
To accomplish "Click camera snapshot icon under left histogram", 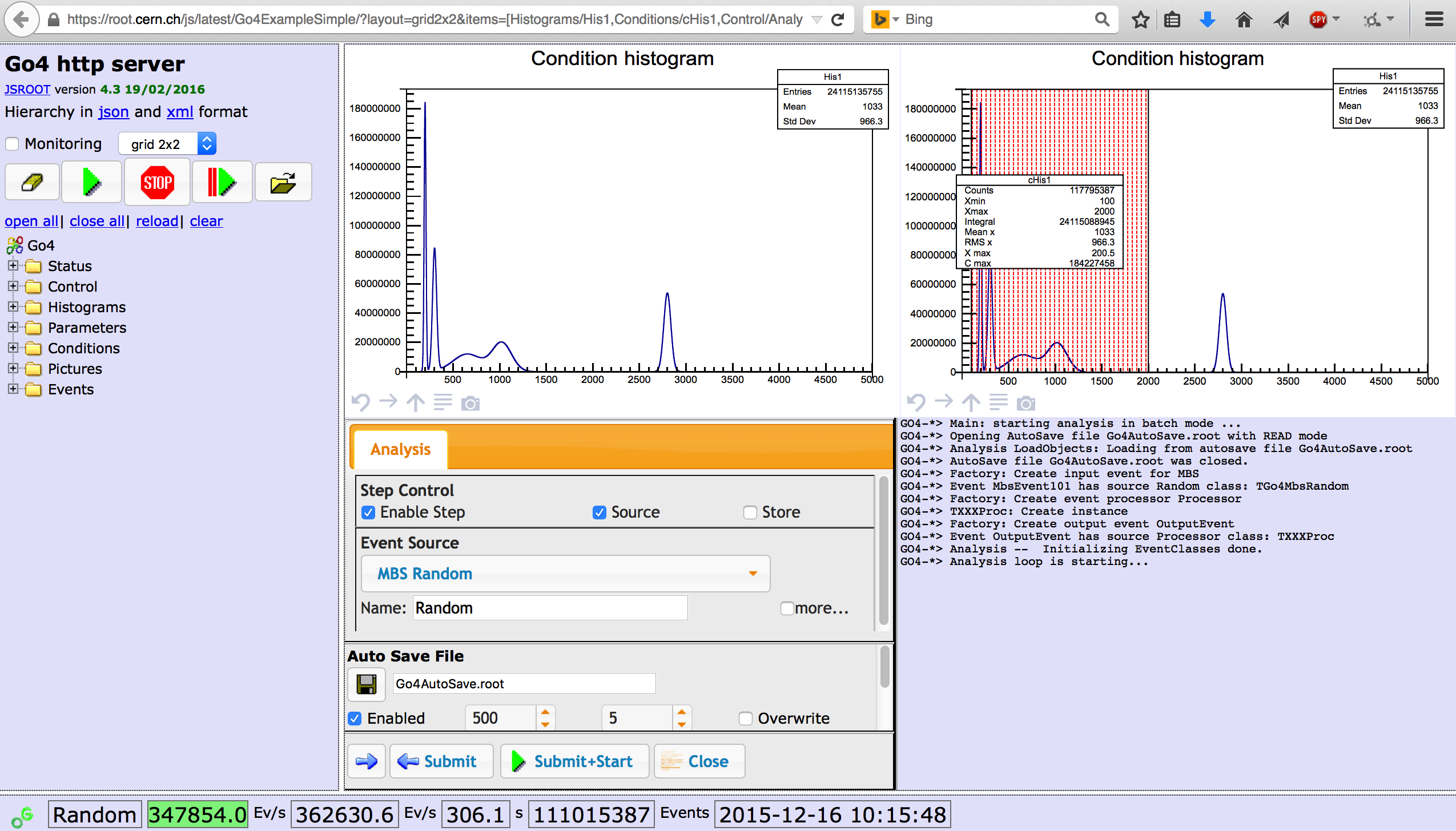I will tap(470, 404).
